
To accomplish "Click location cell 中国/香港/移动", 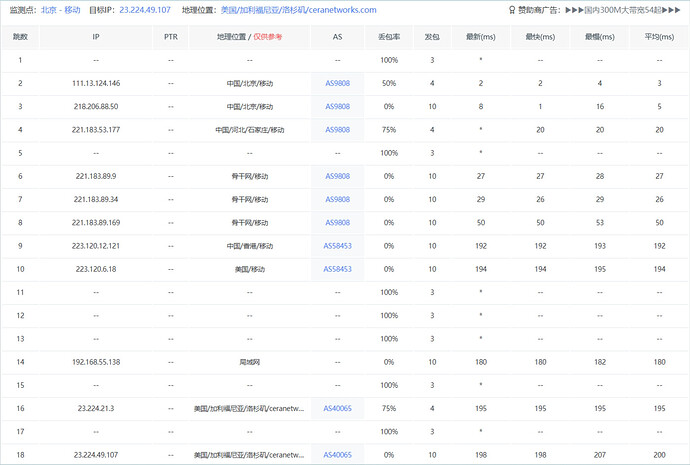I will [250, 246].
